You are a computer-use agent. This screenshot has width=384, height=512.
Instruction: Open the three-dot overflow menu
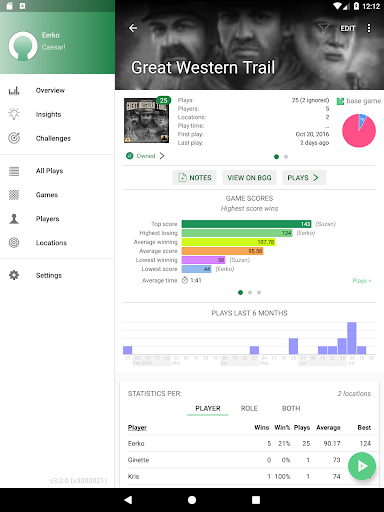point(369,28)
